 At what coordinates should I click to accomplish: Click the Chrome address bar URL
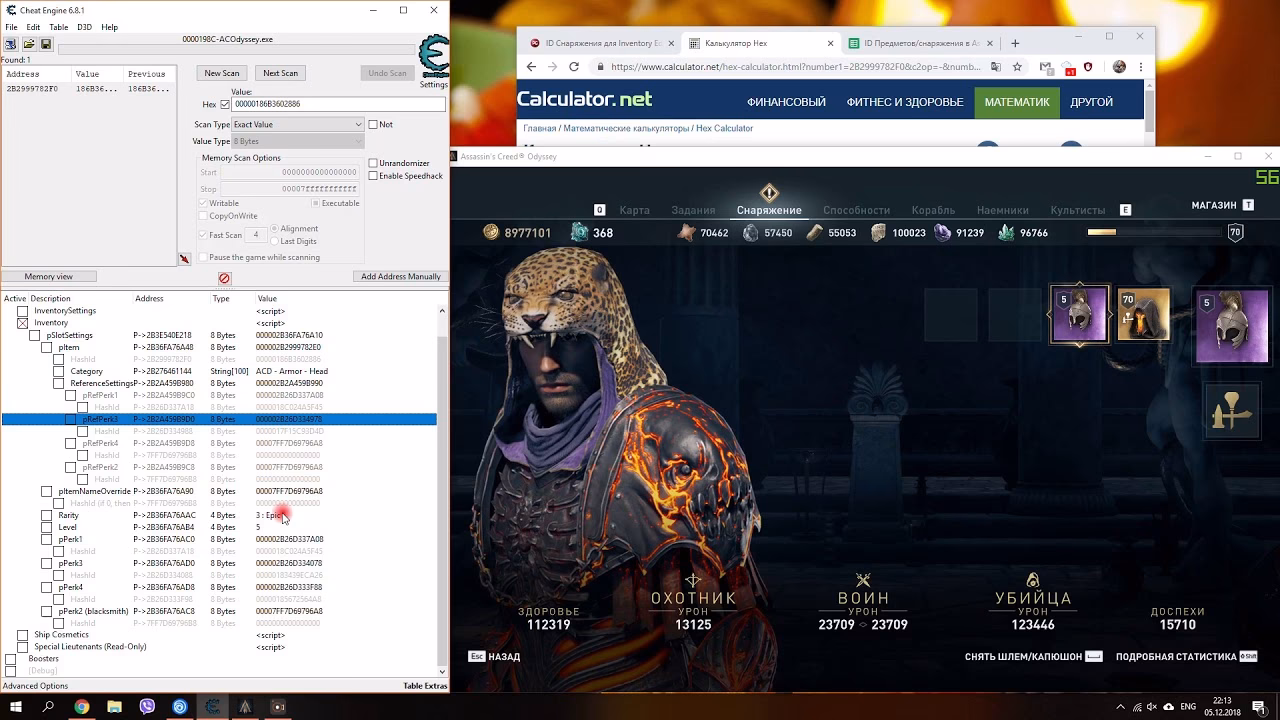pyautogui.click(x=795, y=67)
